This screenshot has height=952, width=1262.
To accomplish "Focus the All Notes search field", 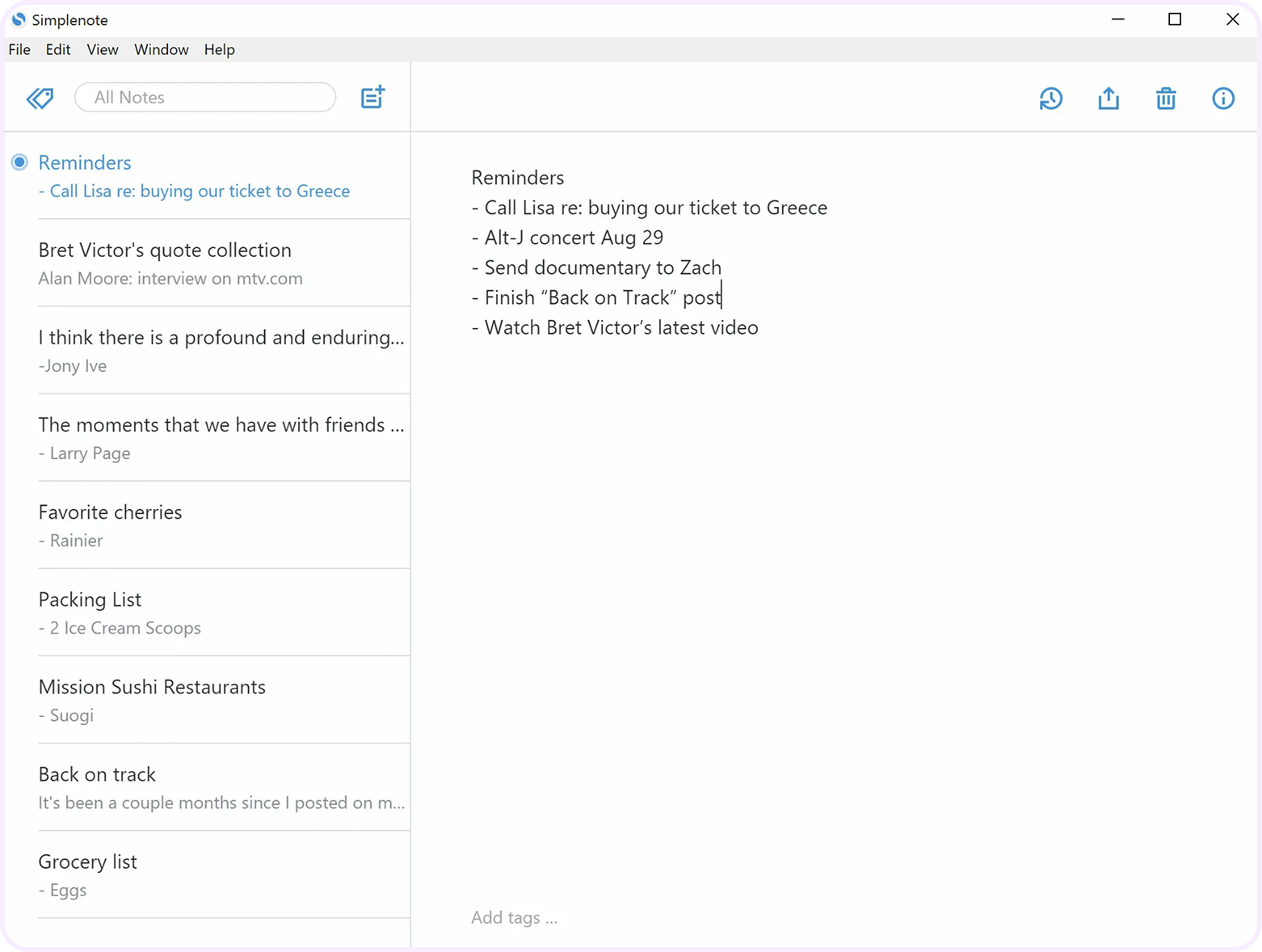I will click(205, 97).
